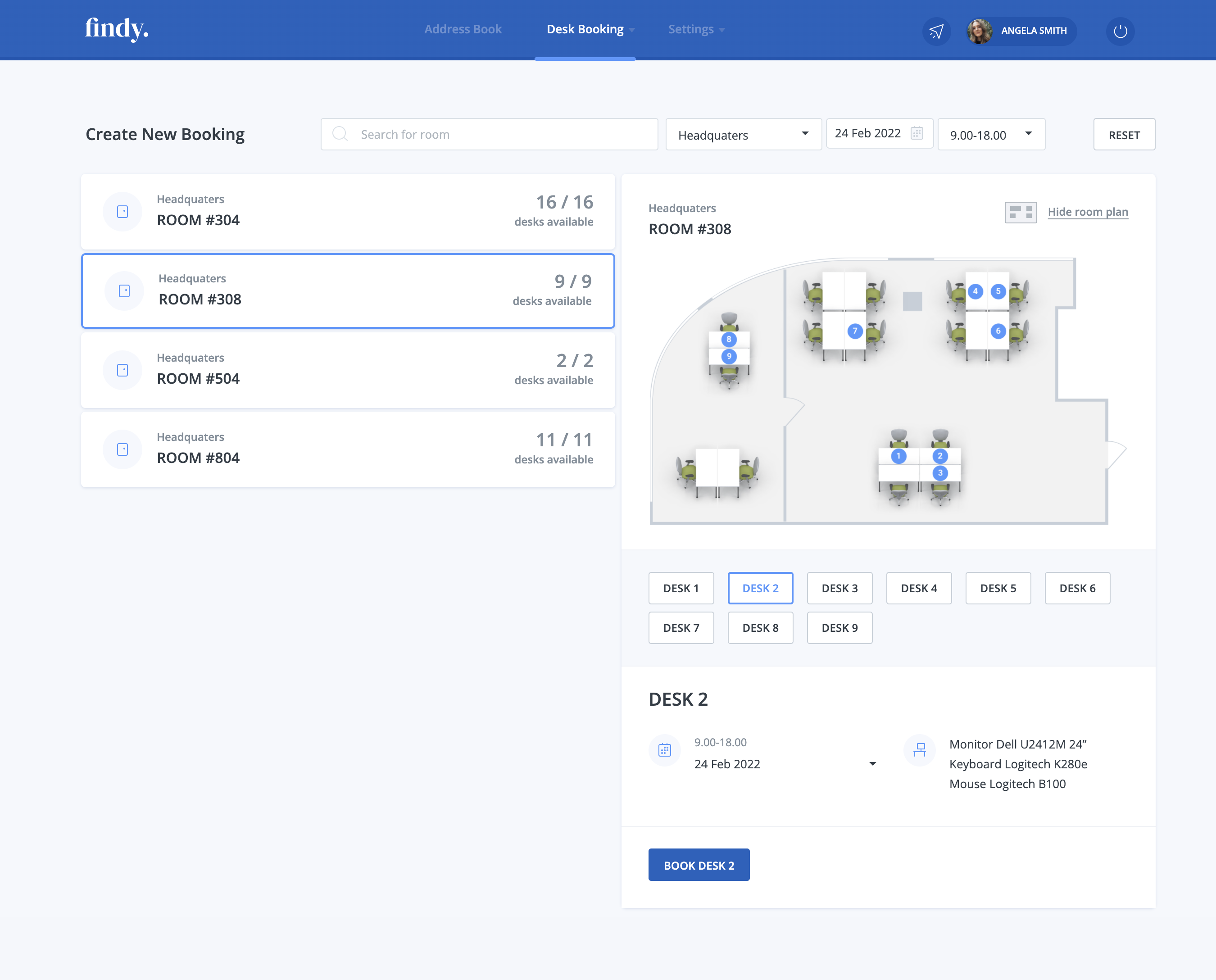Click the Book Desk 2 button
The width and height of the screenshot is (1216, 980).
point(699,865)
